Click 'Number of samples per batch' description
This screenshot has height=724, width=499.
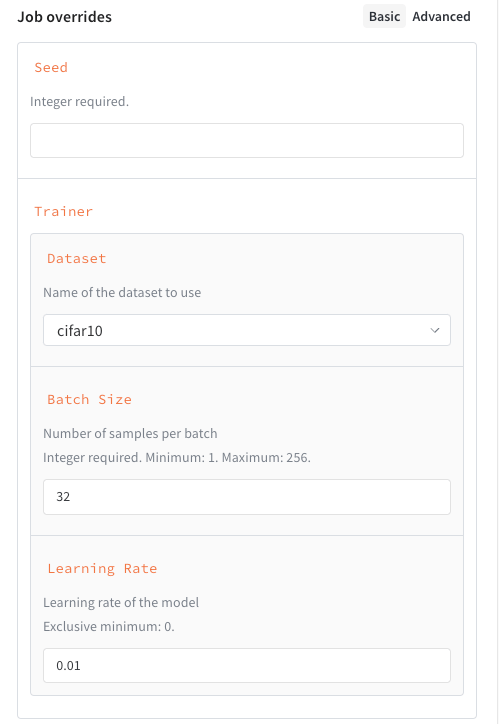click(x=130, y=434)
